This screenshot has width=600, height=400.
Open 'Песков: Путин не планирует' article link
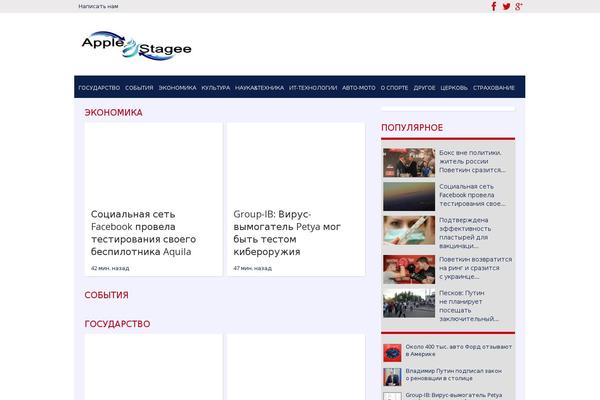click(469, 305)
